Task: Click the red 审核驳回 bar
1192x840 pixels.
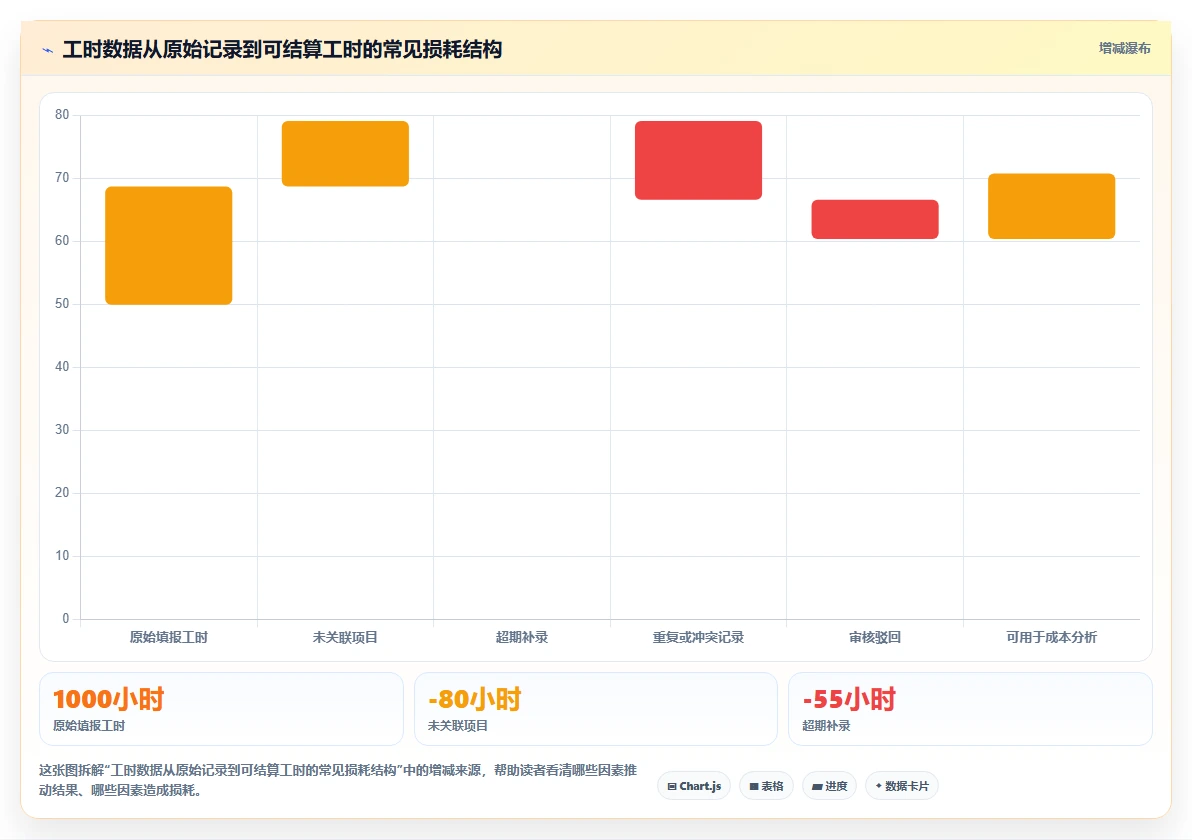Action: click(875, 220)
